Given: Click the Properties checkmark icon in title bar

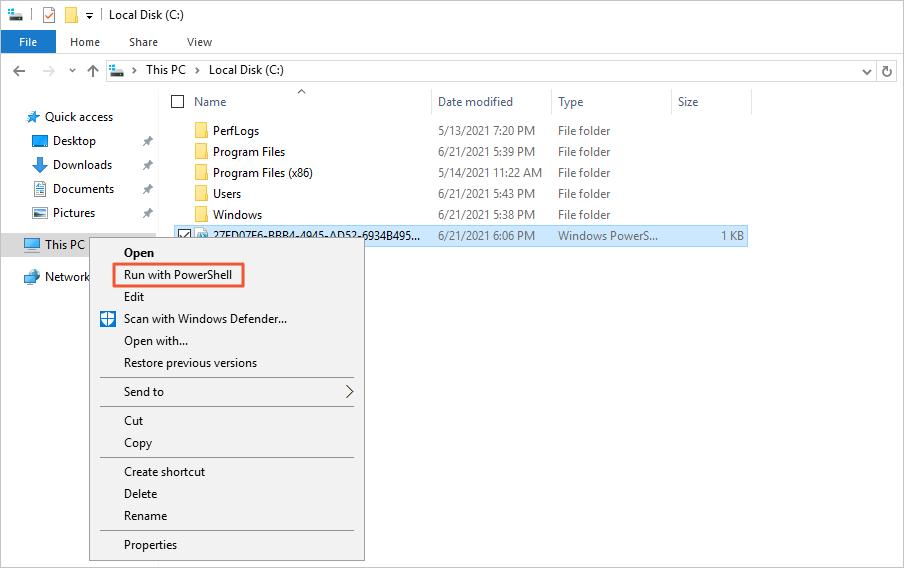Looking at the screenshot, I should coord(49,15).
